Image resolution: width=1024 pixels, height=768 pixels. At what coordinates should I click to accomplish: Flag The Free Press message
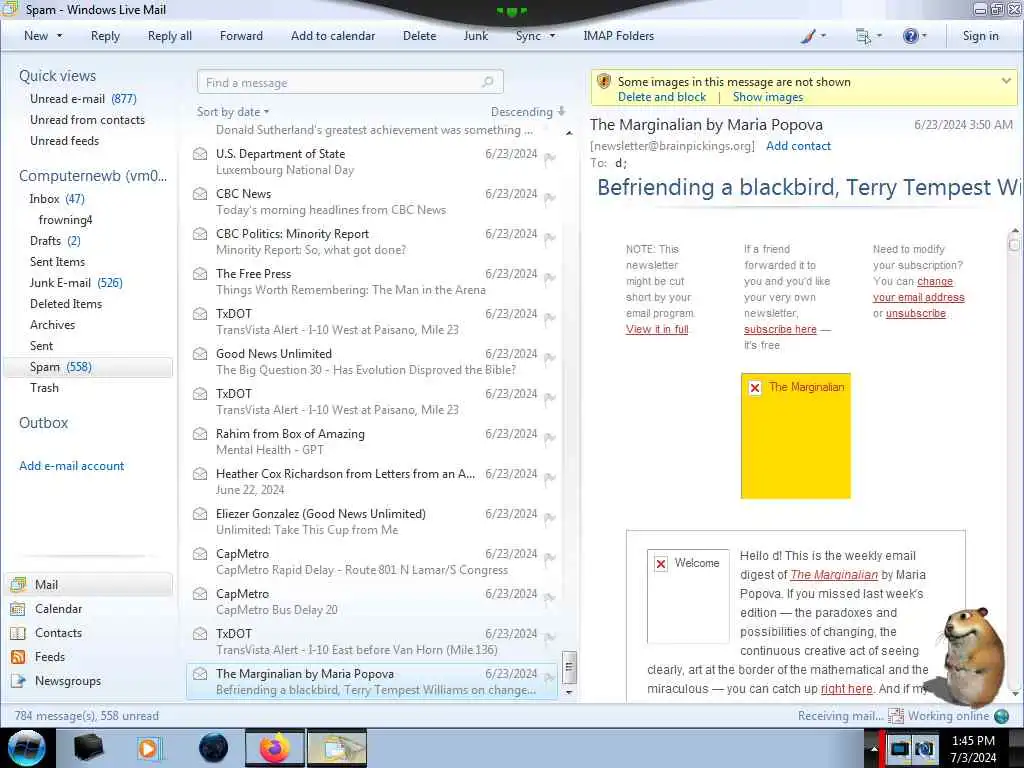[549, 278]
